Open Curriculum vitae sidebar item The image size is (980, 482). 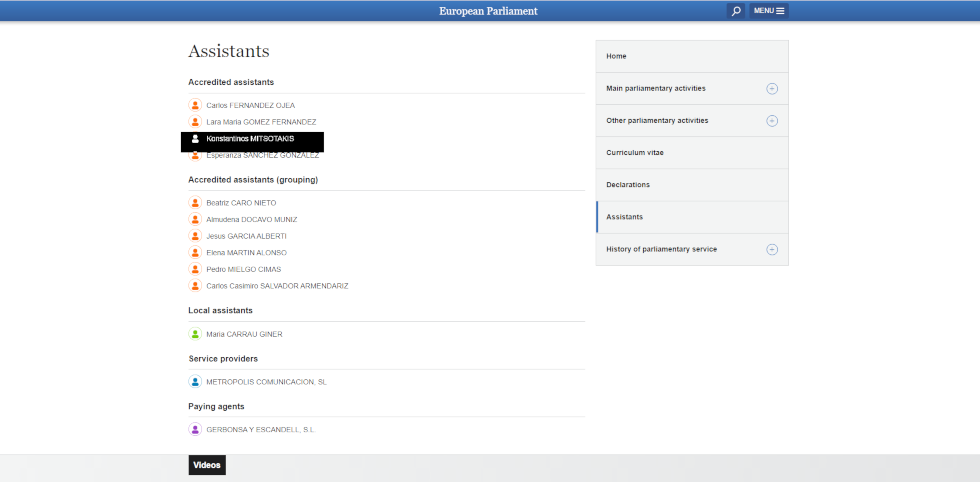(692, 153)
